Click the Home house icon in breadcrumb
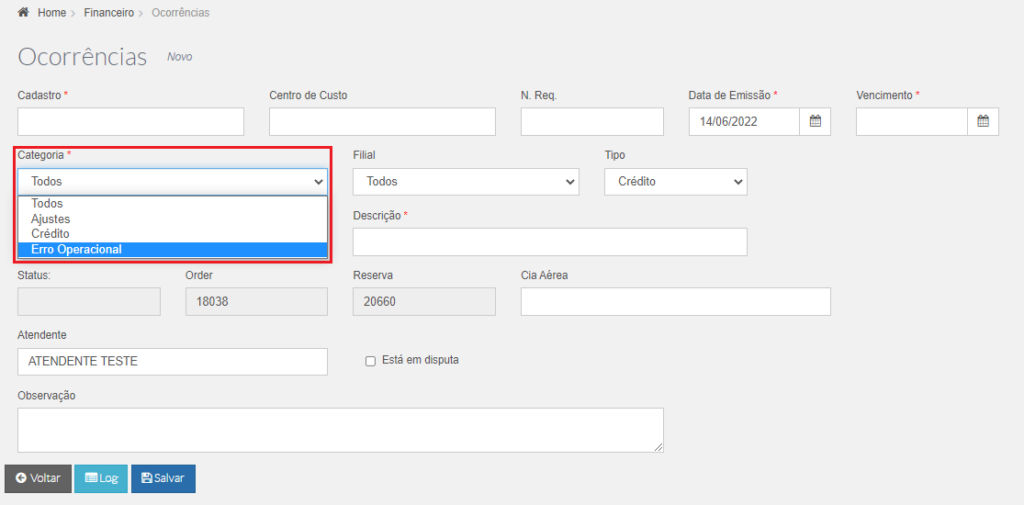1024x505 pixels. [x=23, y=12]
